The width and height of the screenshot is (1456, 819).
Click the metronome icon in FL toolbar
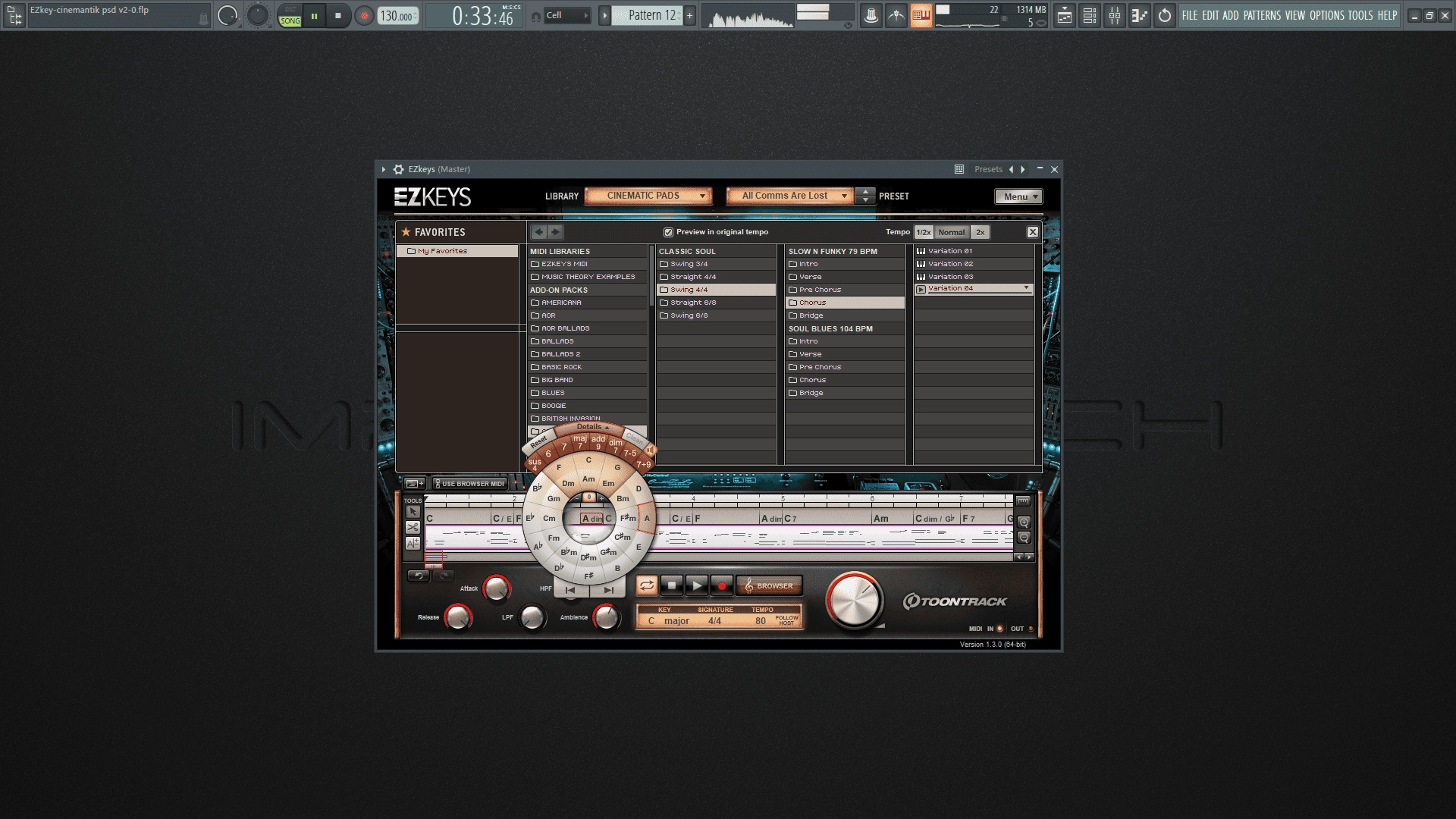pyautogui.click(x=871, y=15)
